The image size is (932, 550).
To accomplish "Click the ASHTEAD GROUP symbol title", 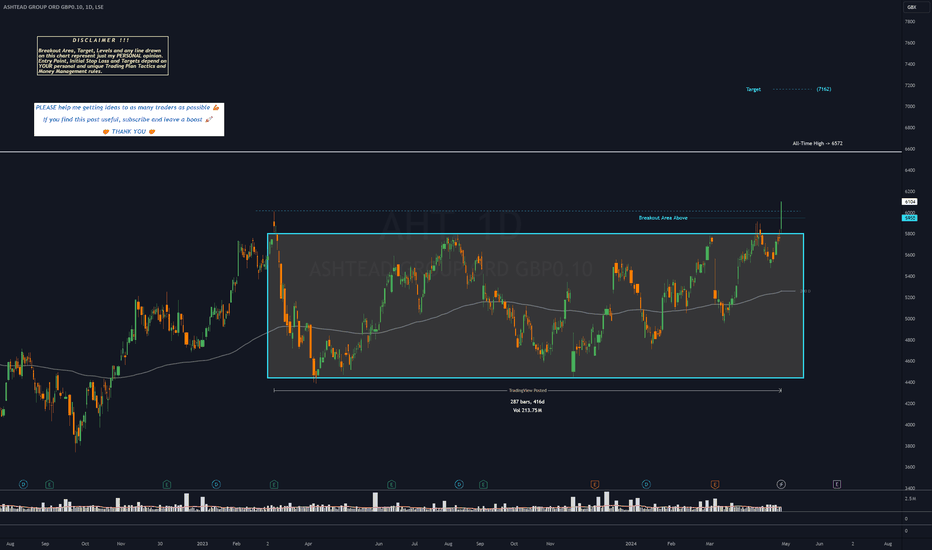I will [53, 7].
